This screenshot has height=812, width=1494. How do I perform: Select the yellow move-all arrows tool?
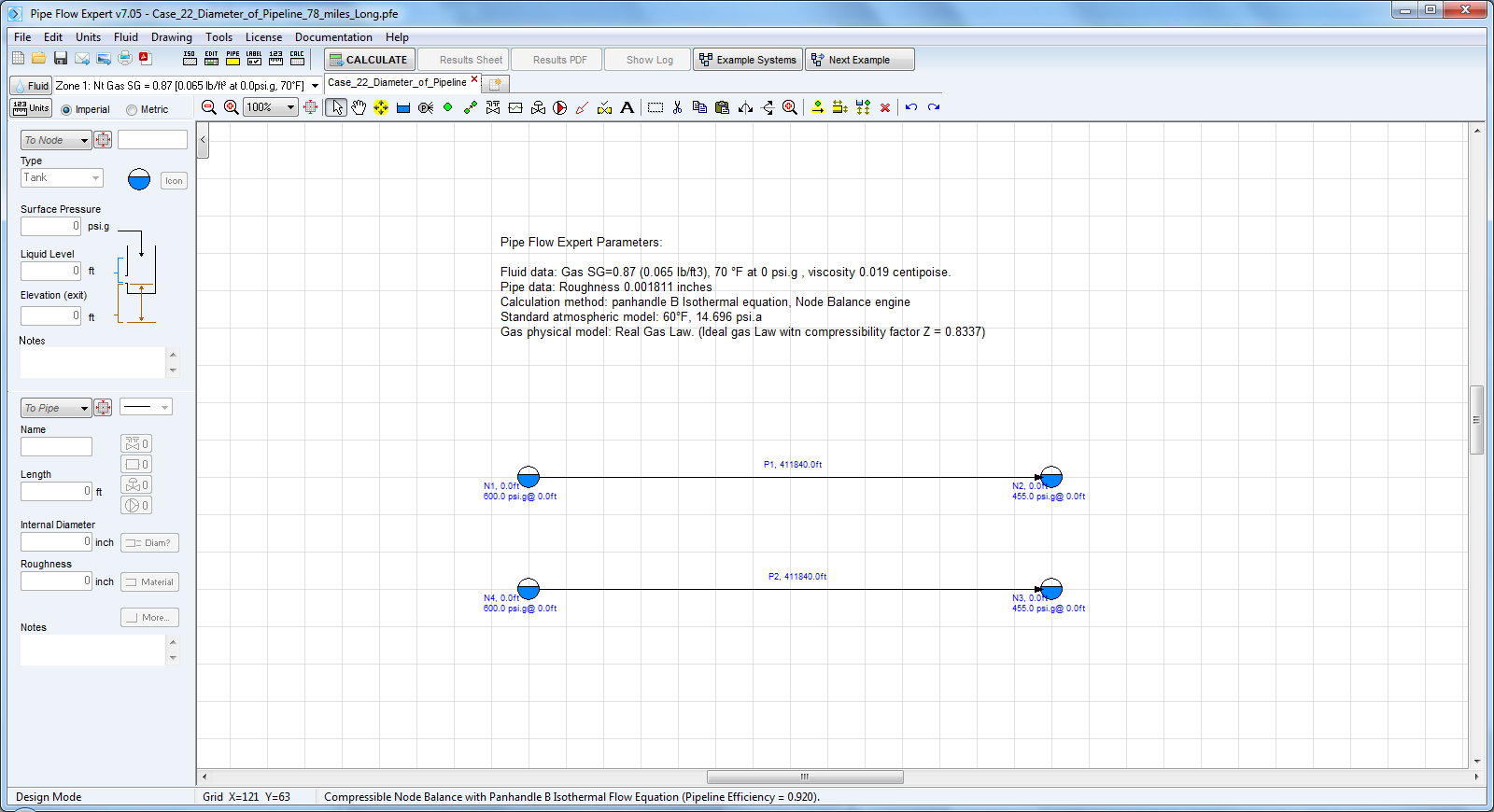[381, 107]
